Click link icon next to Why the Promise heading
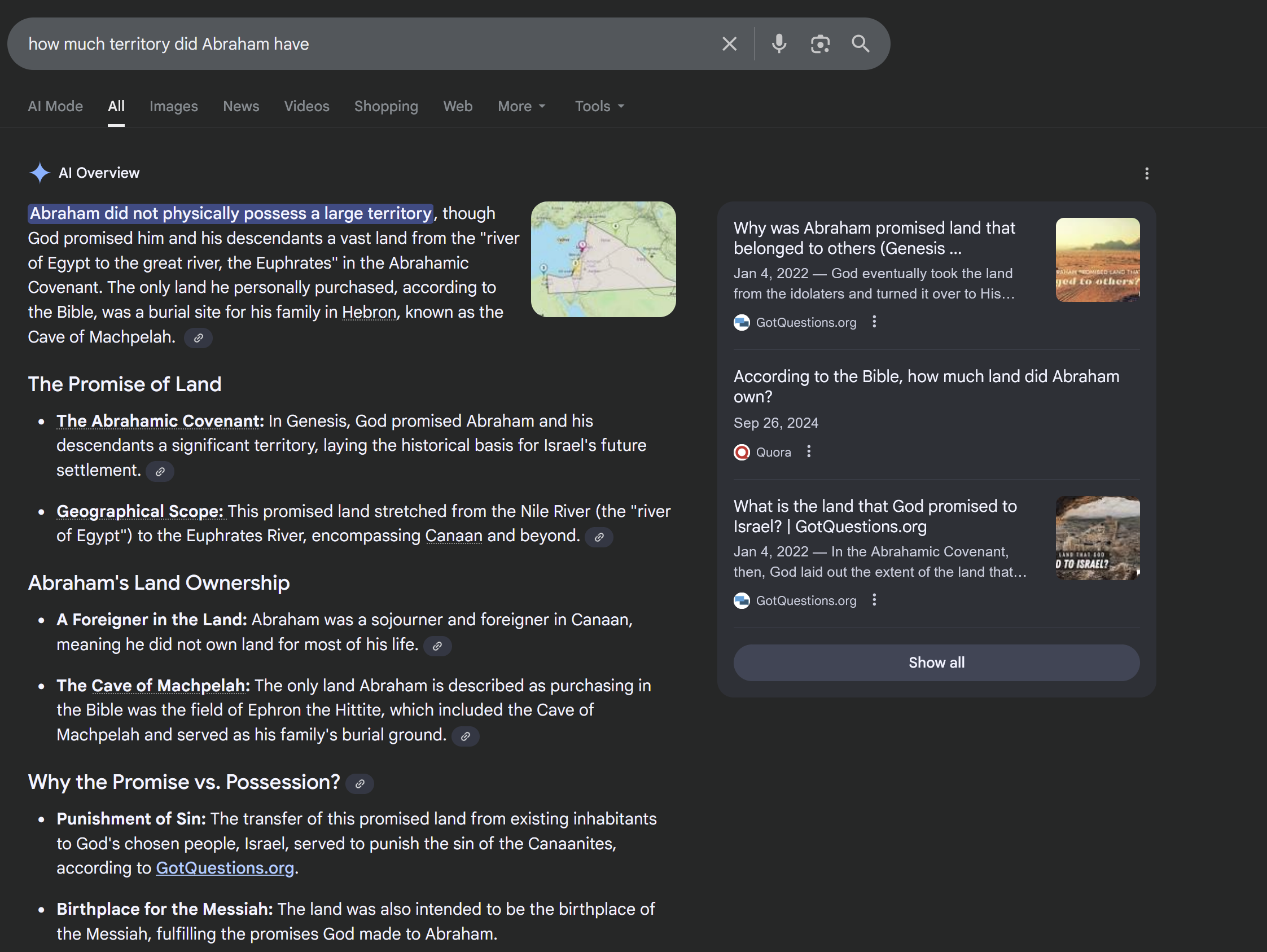Viewport: 1267px width, 952px height. (360, 784)
